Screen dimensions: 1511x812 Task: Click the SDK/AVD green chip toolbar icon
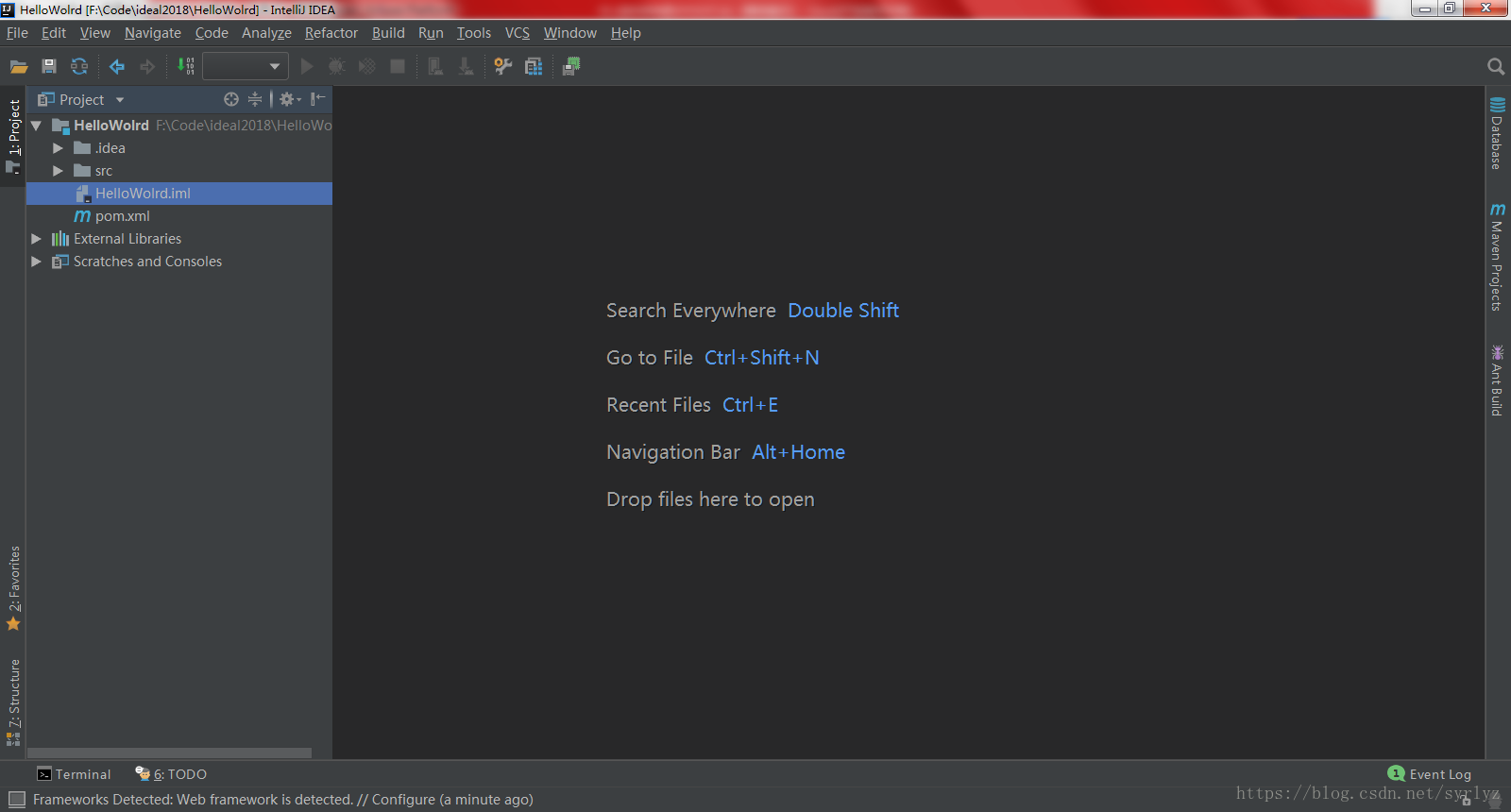(571, 66)
